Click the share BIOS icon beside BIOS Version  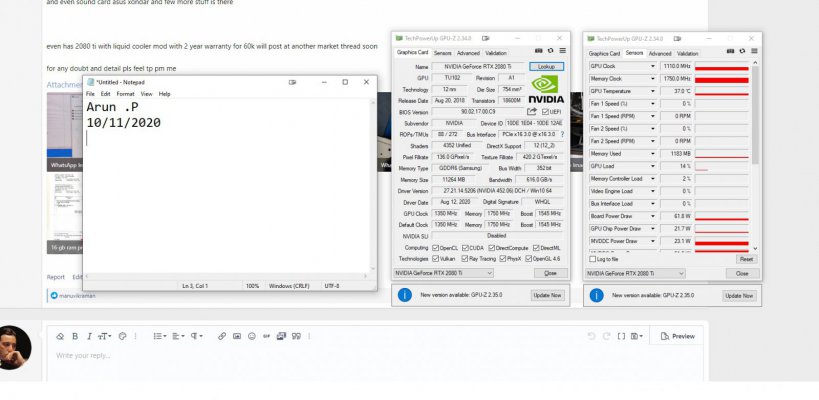pos(532,111)
